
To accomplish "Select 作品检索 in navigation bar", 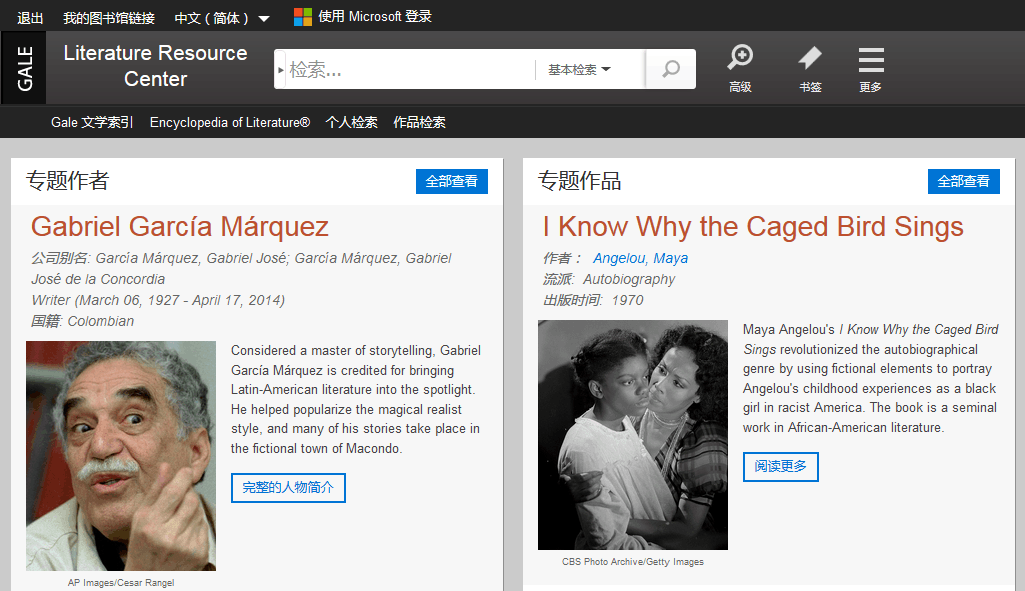I will 419,123.
